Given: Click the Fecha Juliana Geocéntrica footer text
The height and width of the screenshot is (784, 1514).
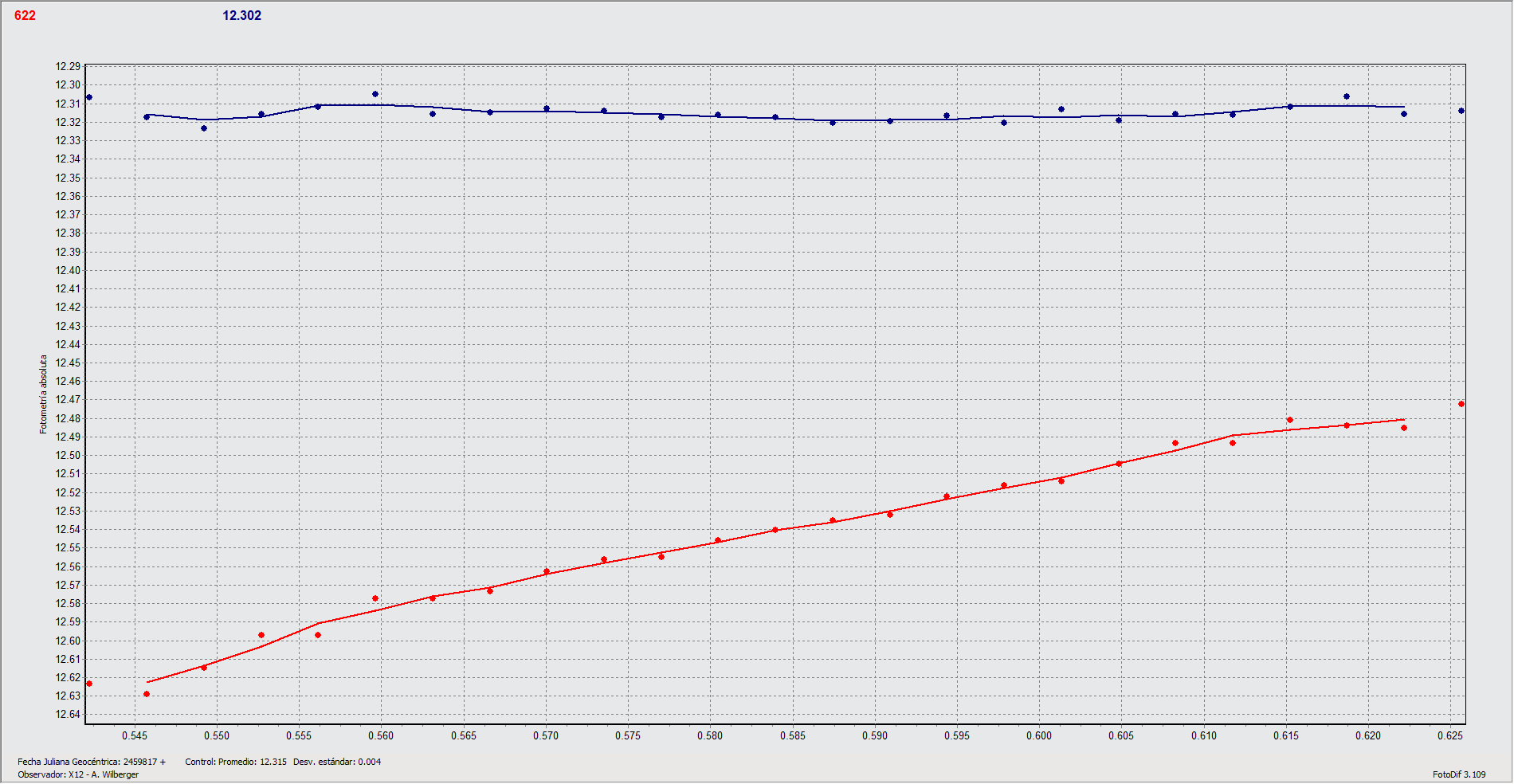Looking at the screenshot, I should tap(92, 762).
